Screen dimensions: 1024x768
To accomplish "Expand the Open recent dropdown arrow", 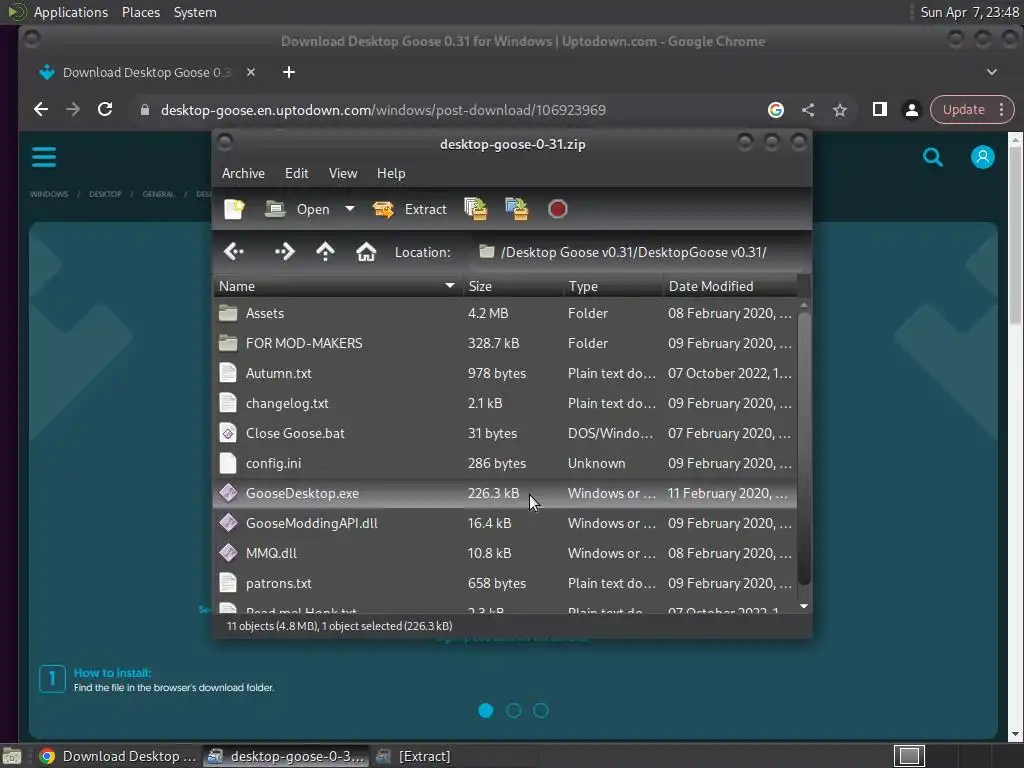I will pos(350,209).
